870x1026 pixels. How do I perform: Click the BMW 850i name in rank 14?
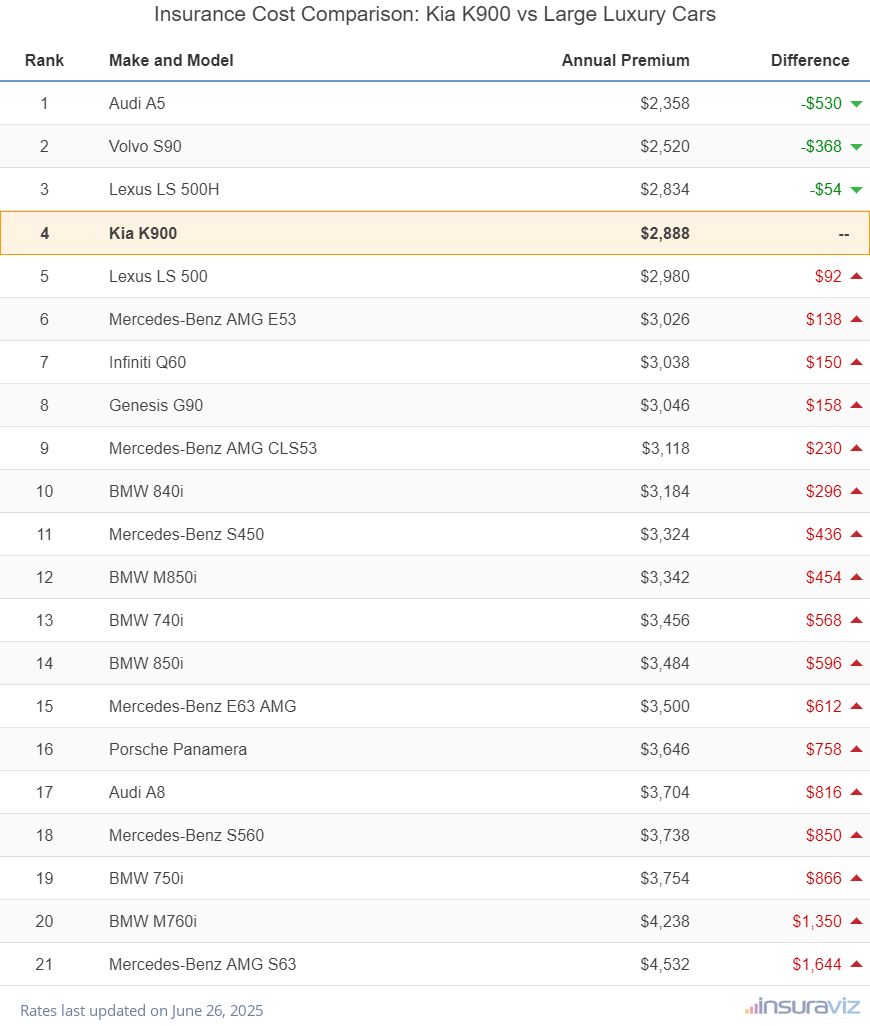point(147,663)
